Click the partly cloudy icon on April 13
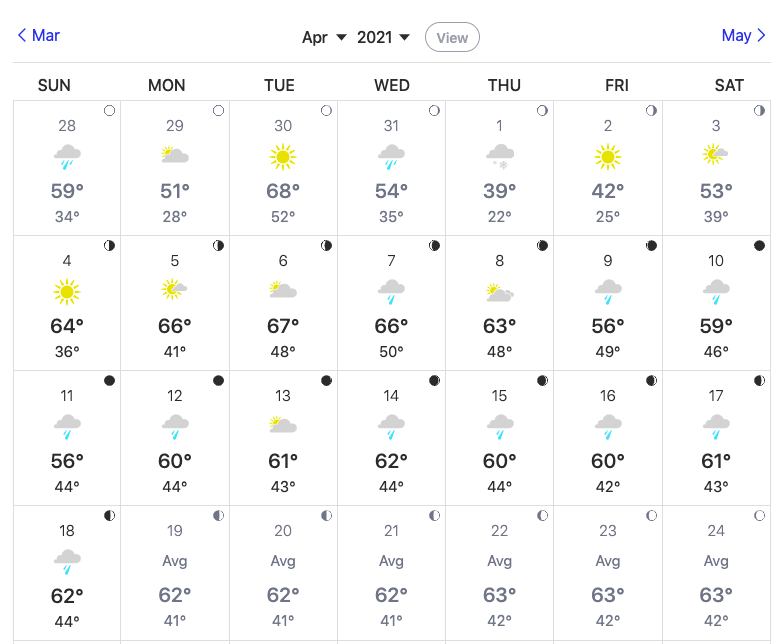783x644 pixels. point(283,426)
